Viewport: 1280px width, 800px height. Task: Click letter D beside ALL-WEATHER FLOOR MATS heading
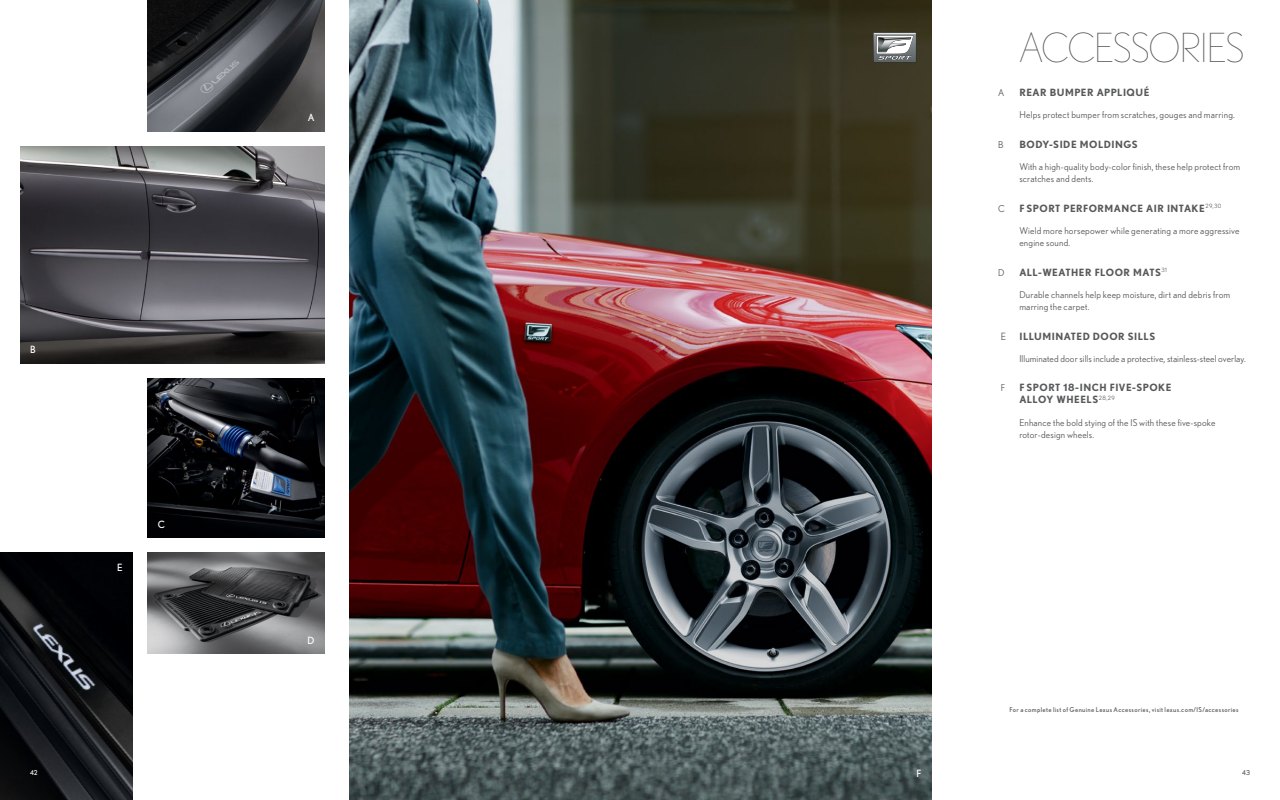point(1001,272)
